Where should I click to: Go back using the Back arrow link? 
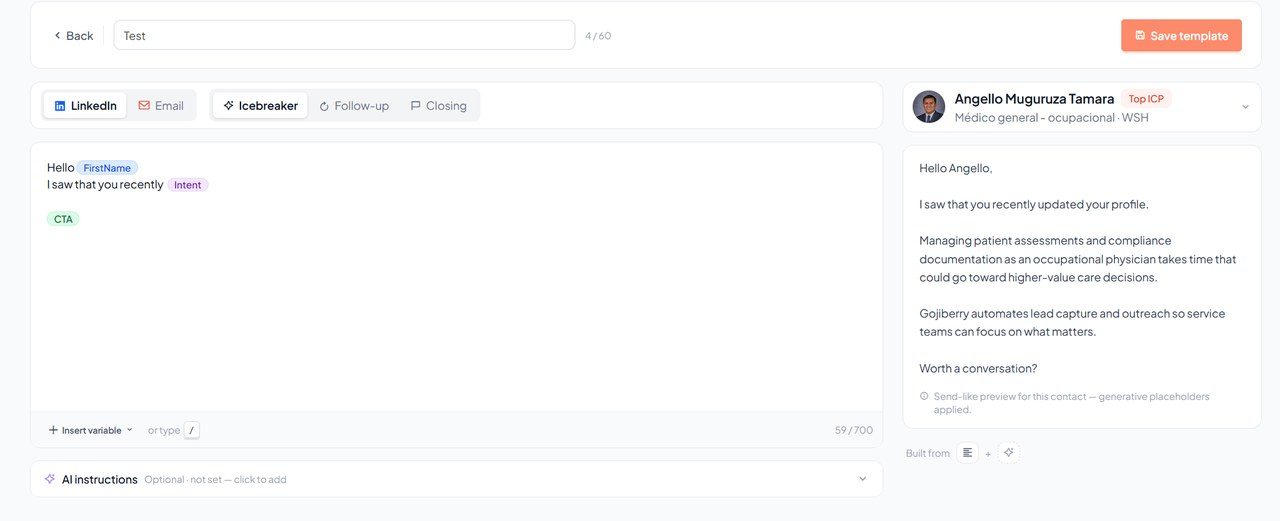pos(73,36)
